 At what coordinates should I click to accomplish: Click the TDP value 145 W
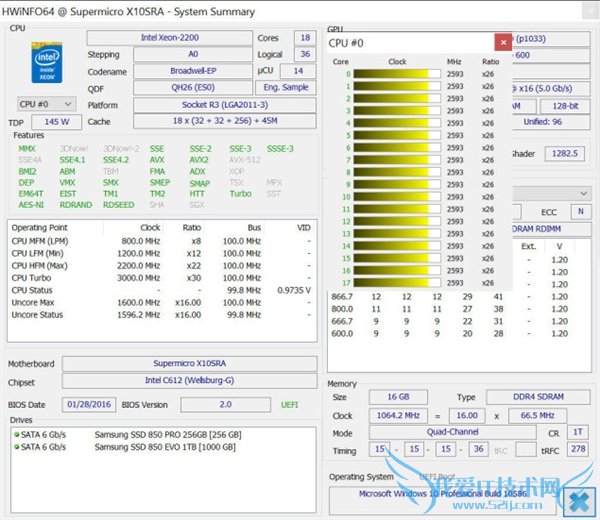(57, 122)
